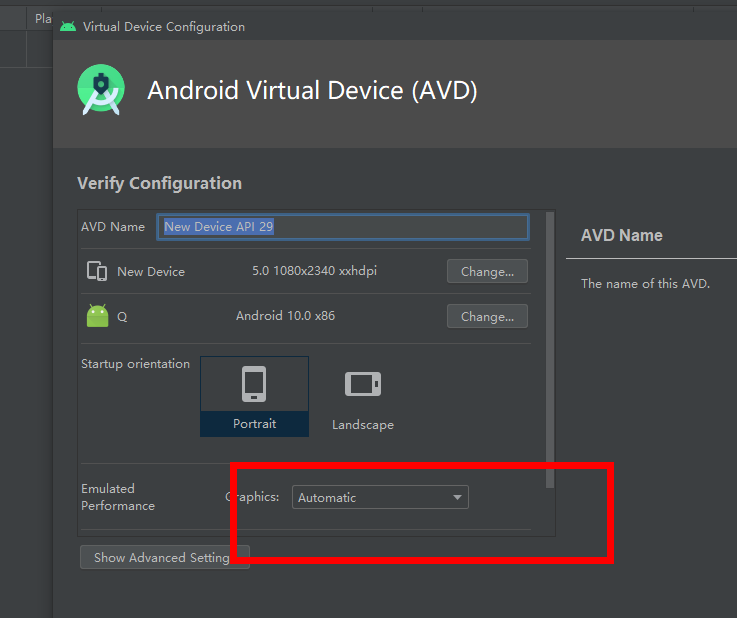
Task: Click the landscape phone icon
Action: tap(363, 384)
